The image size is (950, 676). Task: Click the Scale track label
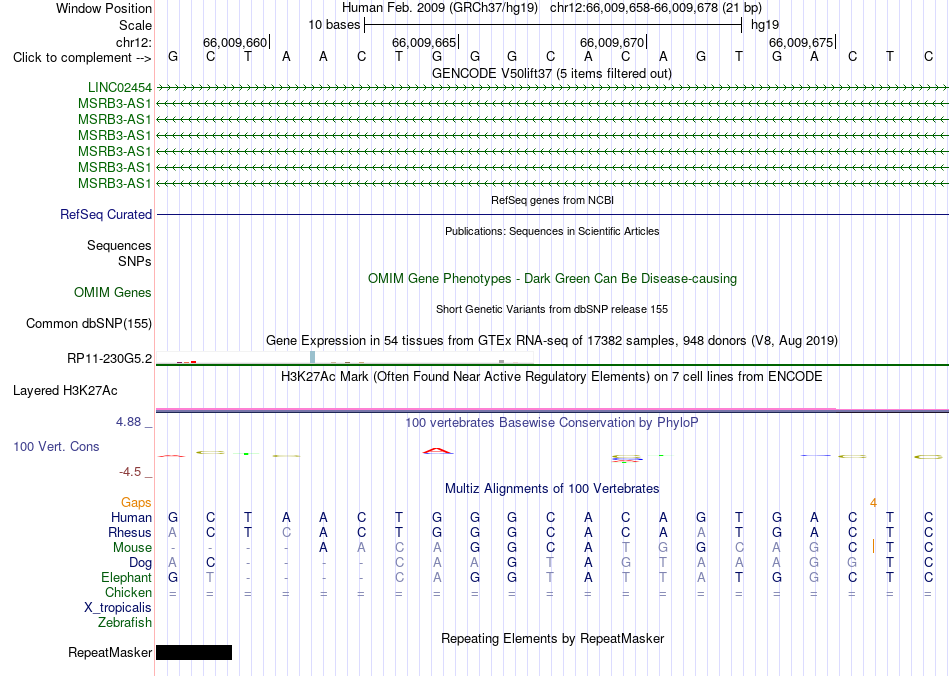click(x=135, y=25)
